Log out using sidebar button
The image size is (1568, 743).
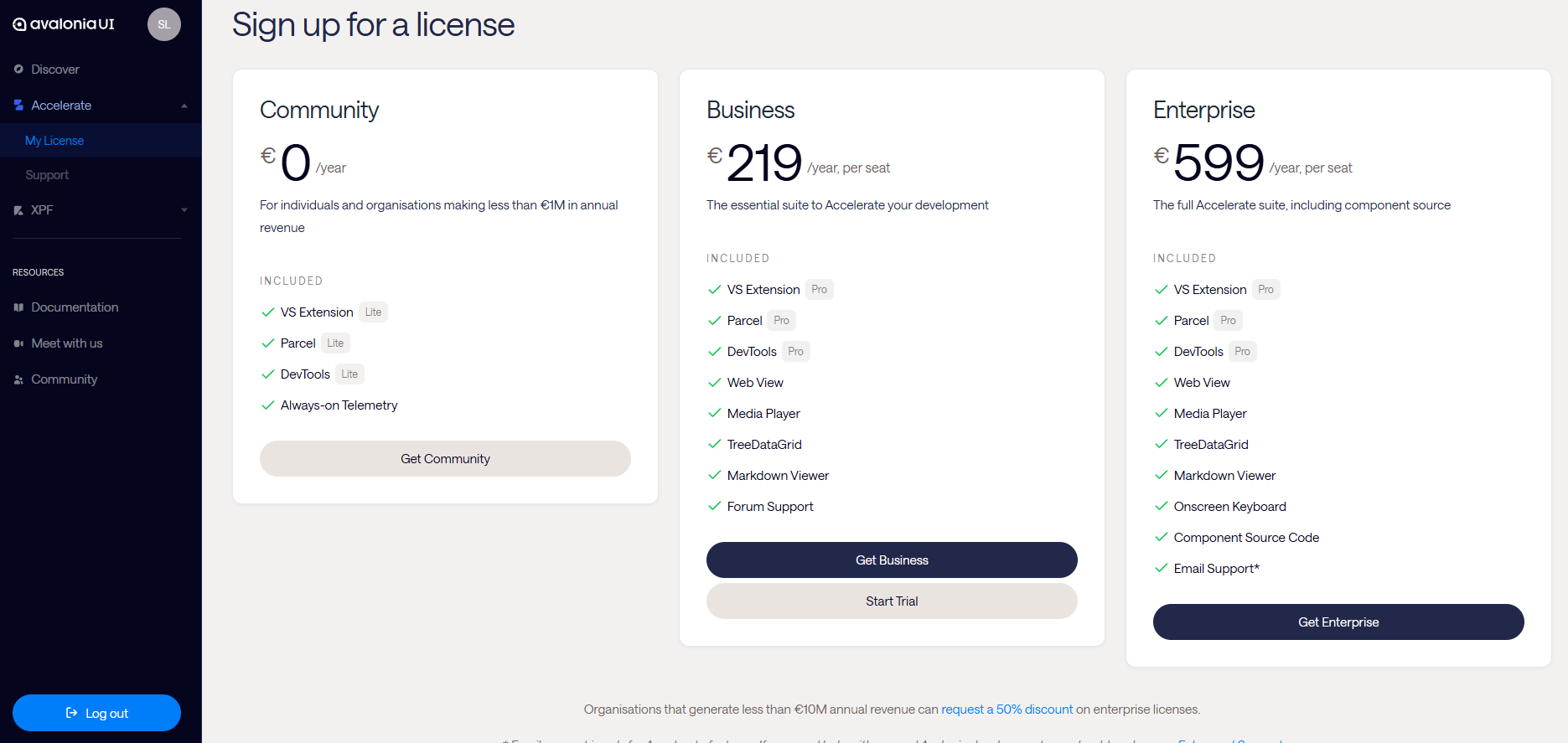coord(96,713)
